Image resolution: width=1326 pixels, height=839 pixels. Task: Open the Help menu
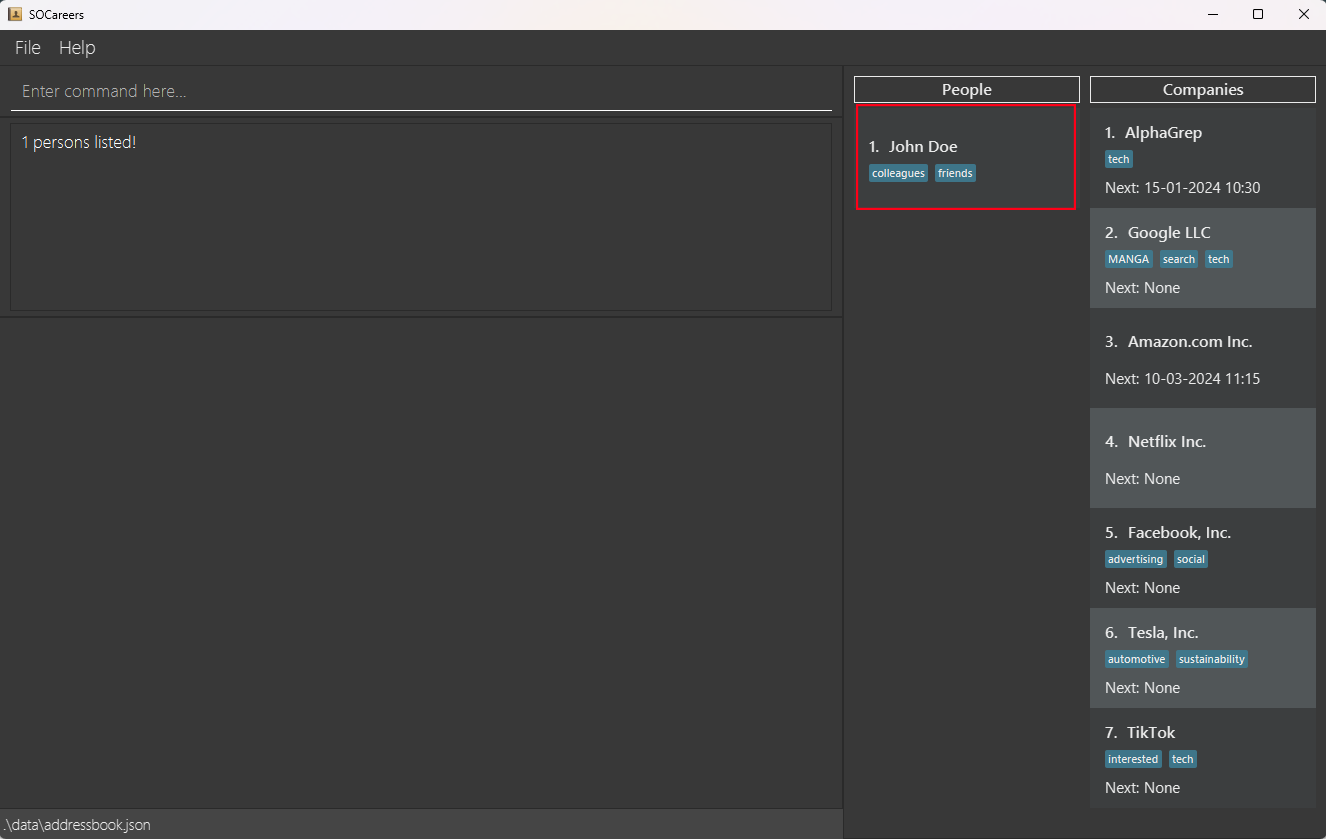[x=77, y=48]
